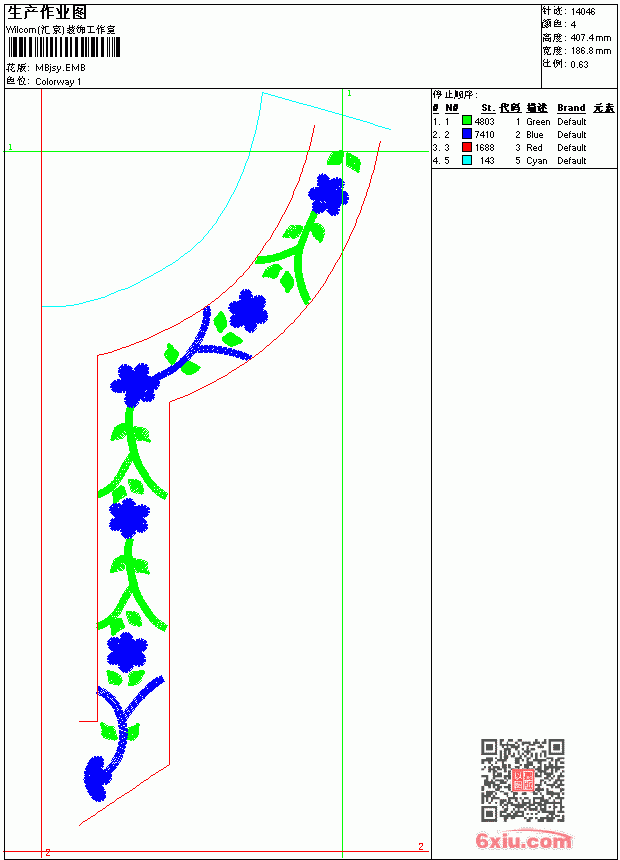Select the Cyan description label
This screenshot has height=860, width=620.
(537, 161)
